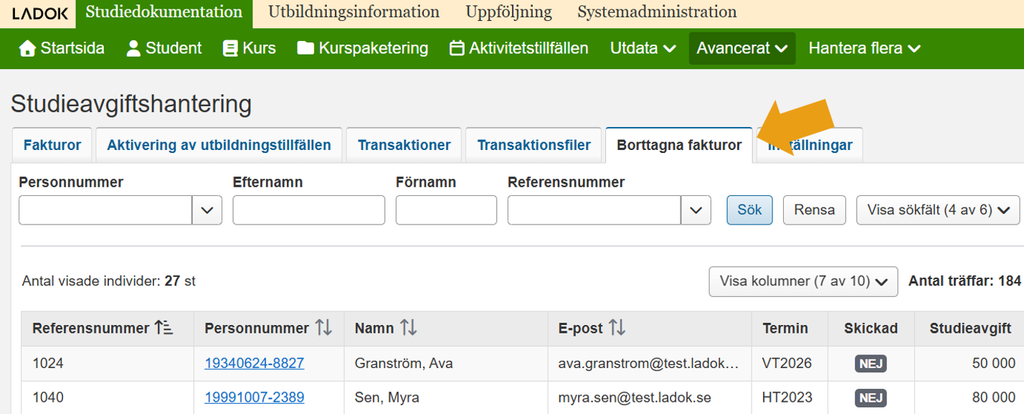This screenshot has width=1024, height=414.
Task: Open the Fakturor tab
Action: click(52, 145)
